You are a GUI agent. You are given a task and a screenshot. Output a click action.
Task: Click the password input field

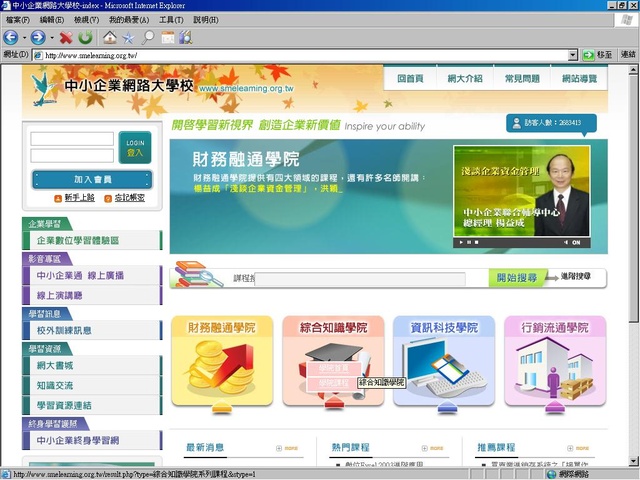[x=72, y=156]
